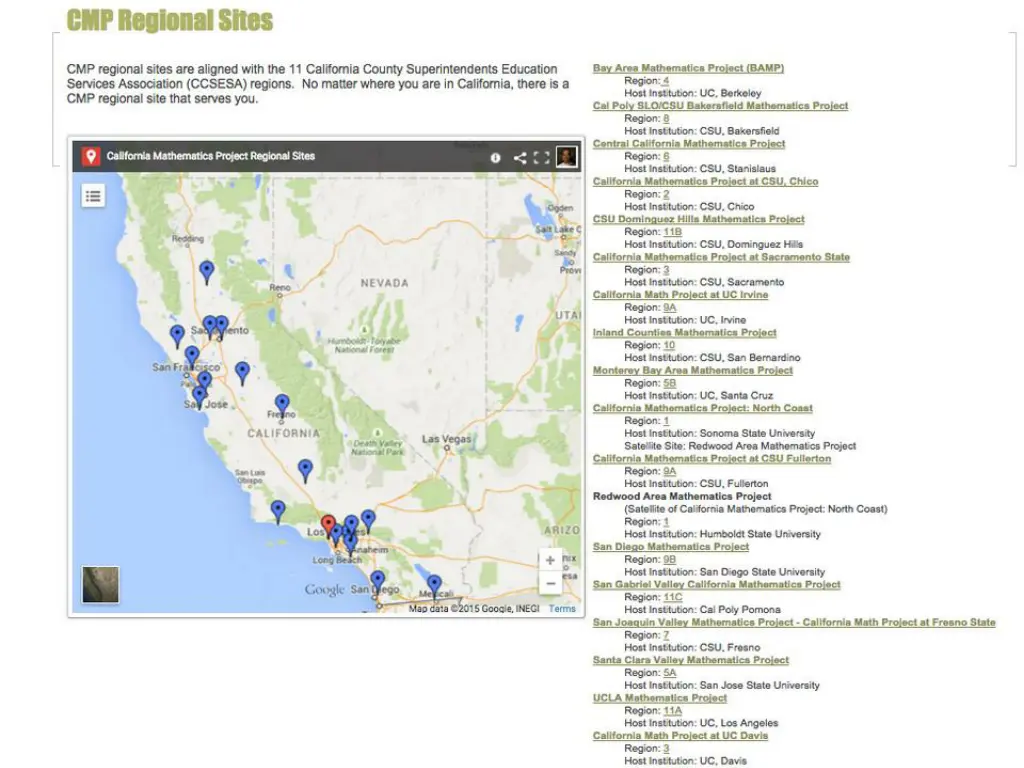Image resolution: width=1024 pixels, height=768 pixels.
Task: Click the Redwood Area Mathematics Project heading text
Action: pyautogui.click(x=682, y=497)
